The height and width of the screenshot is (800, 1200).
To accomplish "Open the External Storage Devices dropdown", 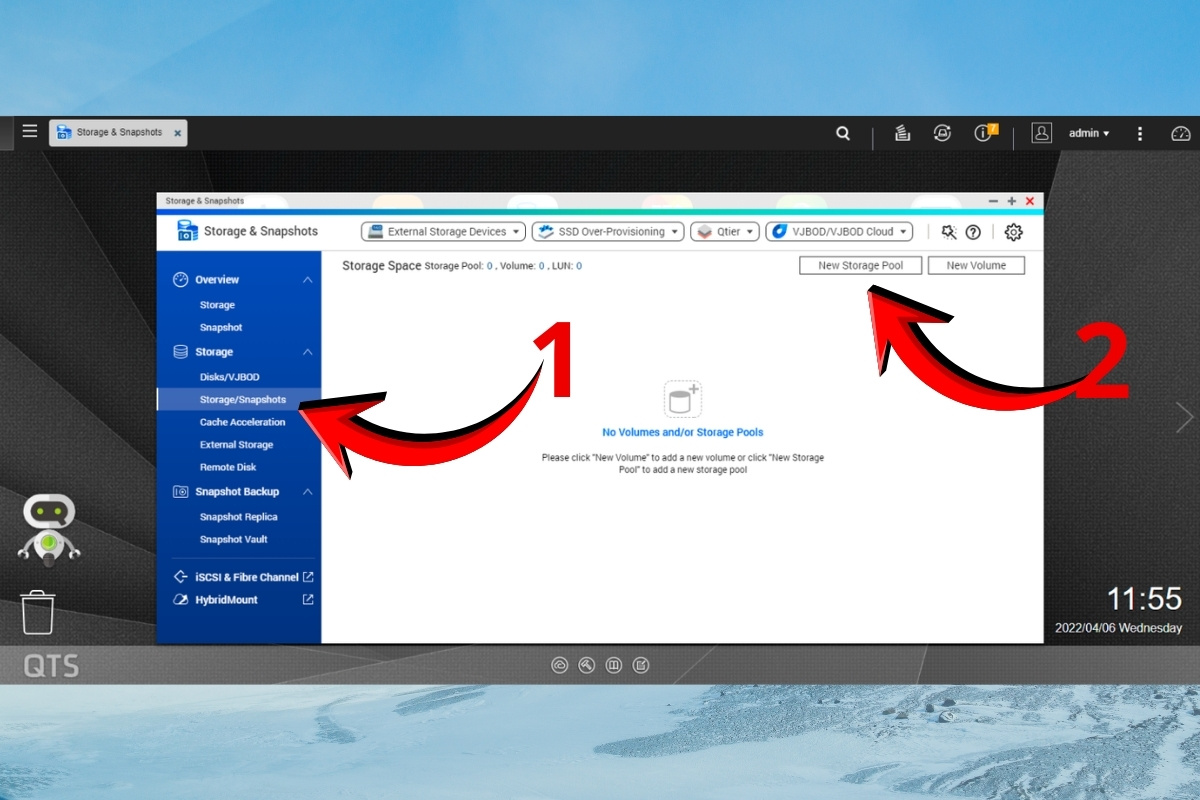I will (443, 232).
